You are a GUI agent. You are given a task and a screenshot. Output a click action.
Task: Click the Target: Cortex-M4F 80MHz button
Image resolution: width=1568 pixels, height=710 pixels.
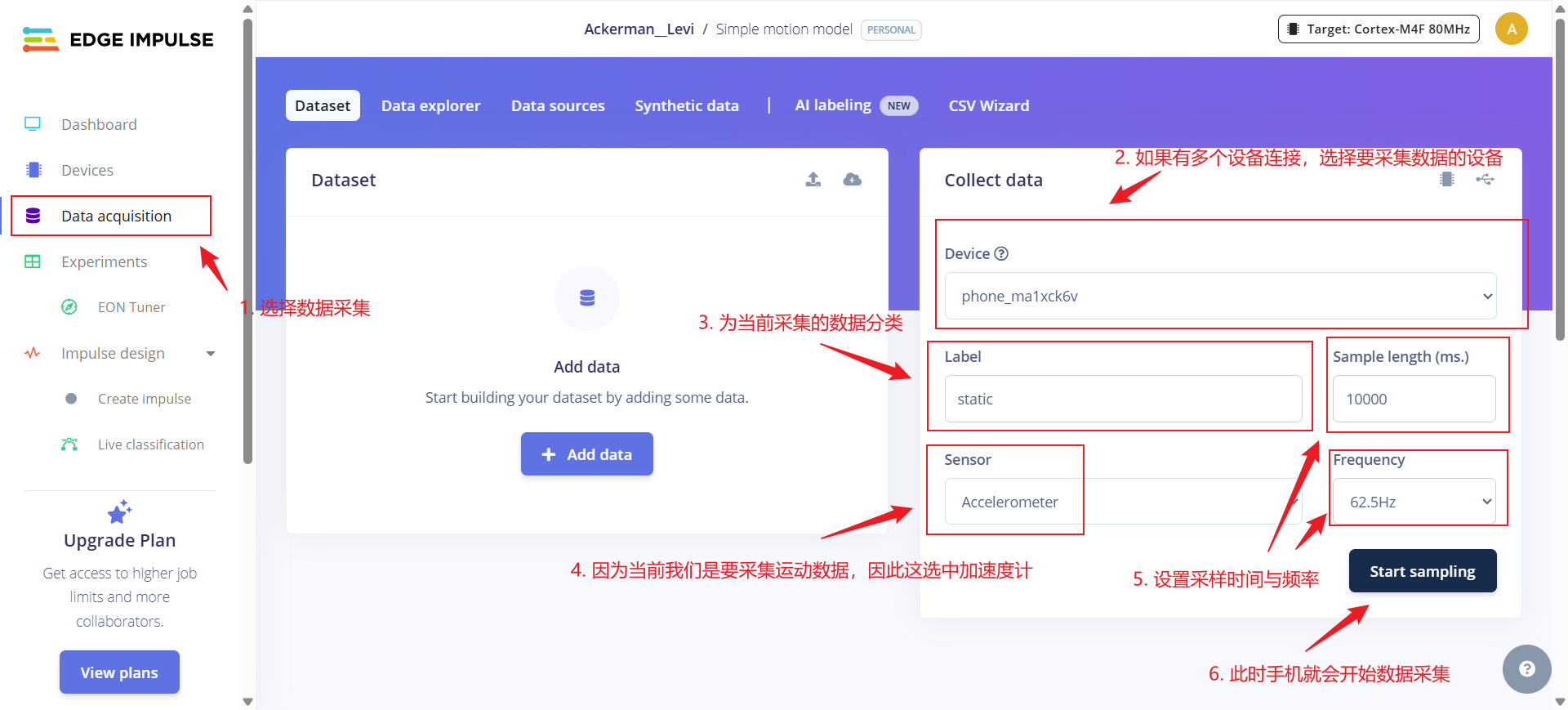point(1379,29)
